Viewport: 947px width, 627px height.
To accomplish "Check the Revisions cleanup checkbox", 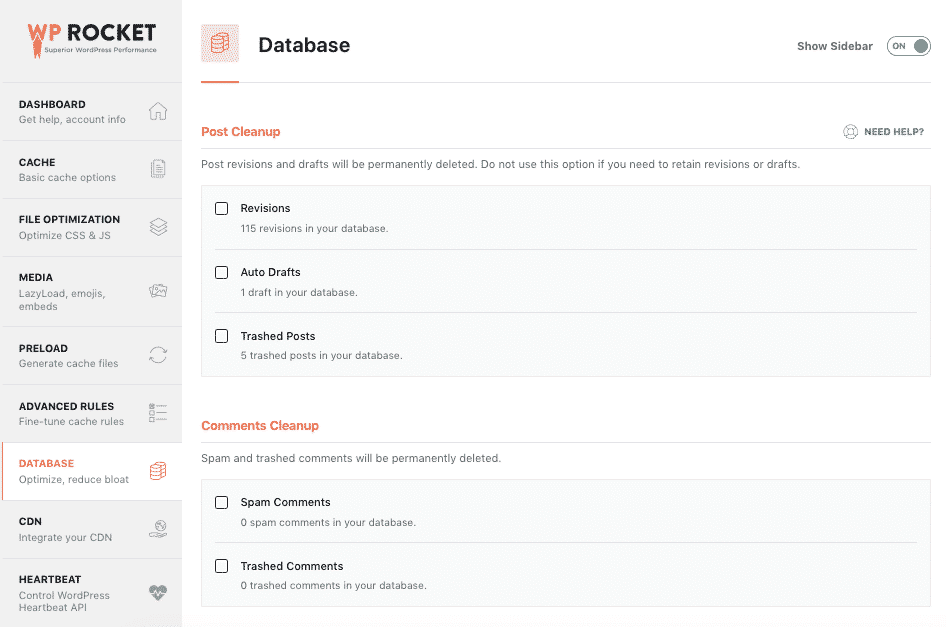I will click(x=221, y=208).
